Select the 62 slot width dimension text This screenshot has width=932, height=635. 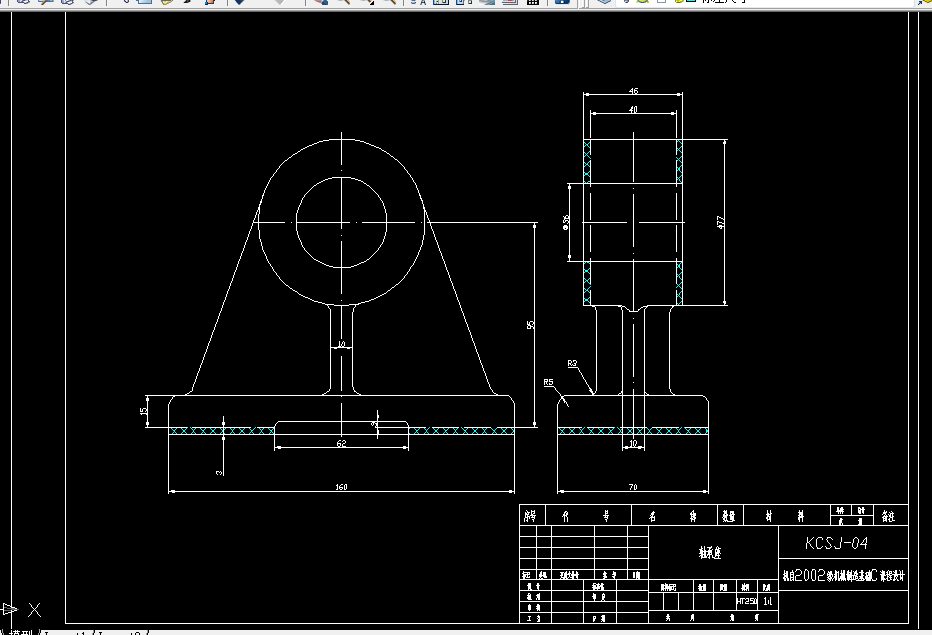341,444
